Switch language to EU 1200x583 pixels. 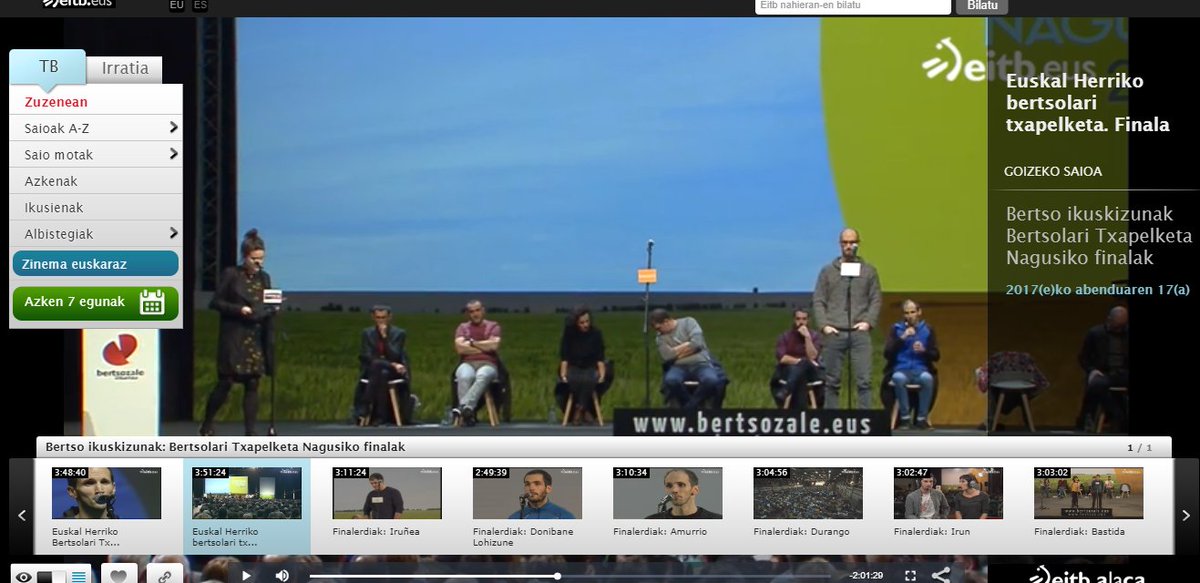click(x=177, y=5)
